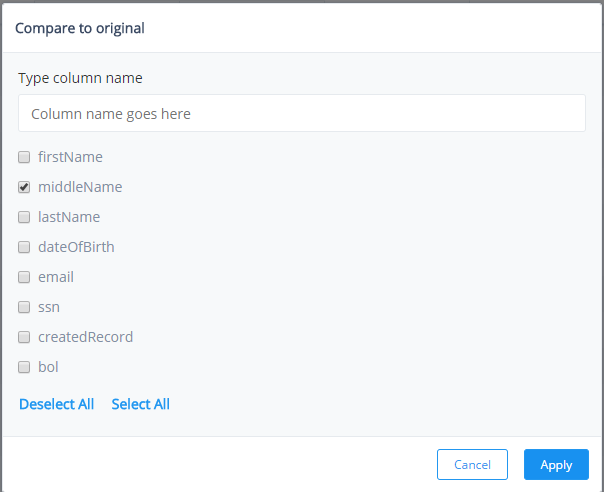Check the firstName checkbox
Image resolution: width=604 pixels, height=492 pixels.
[24, 157]
